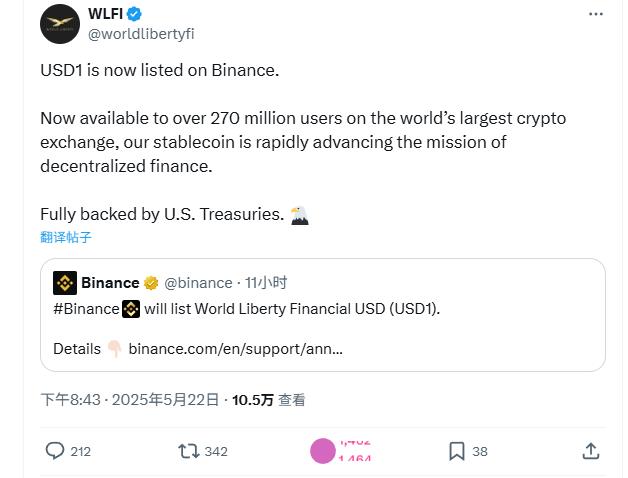Image resolution: width=628 pixels, height=478 pixels.
Task: Click the WLFI display name
Action: [105, 14]
